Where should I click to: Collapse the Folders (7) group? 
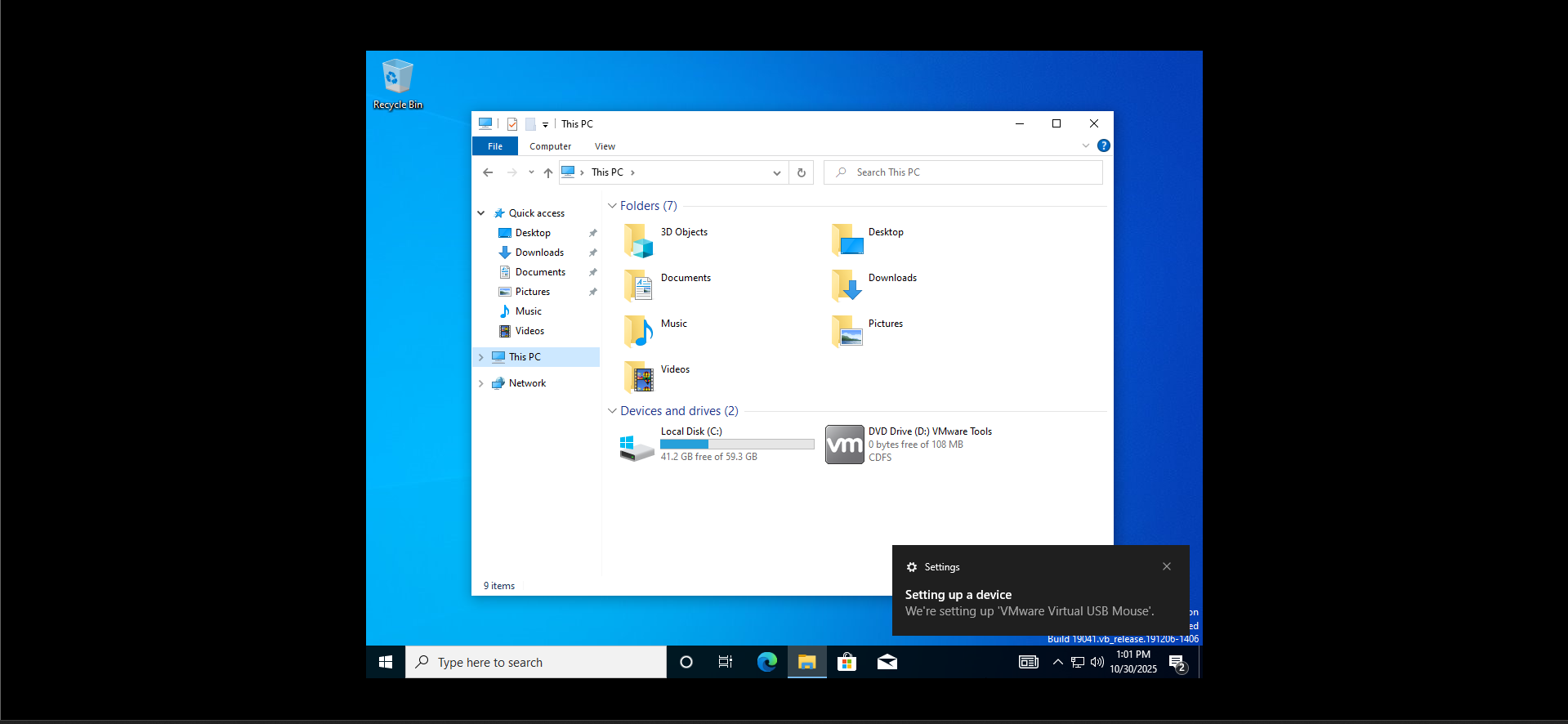[x=612, y=206]
